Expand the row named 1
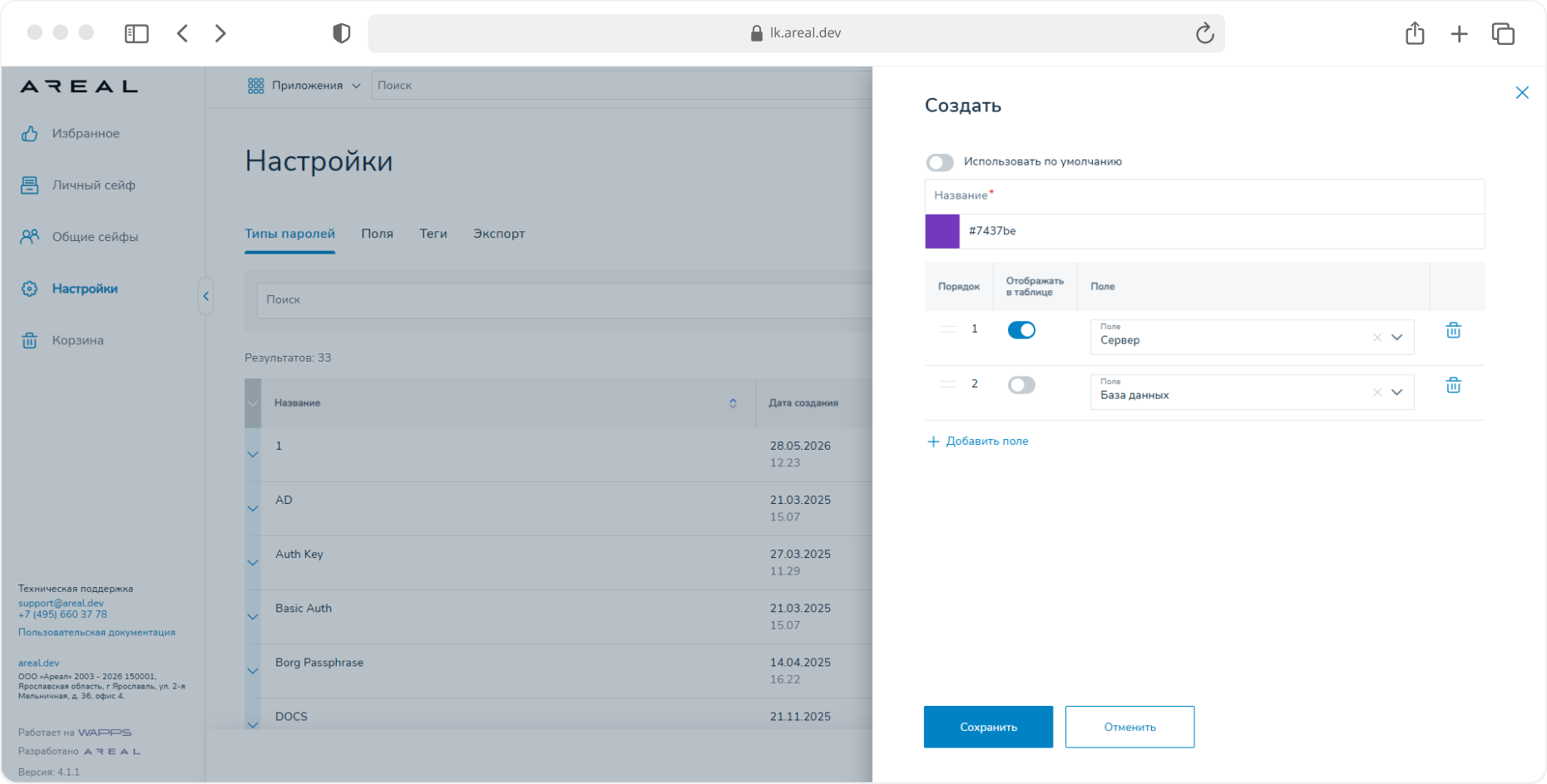This screenshot has width=1547, height=784. (x=253, y=455)
